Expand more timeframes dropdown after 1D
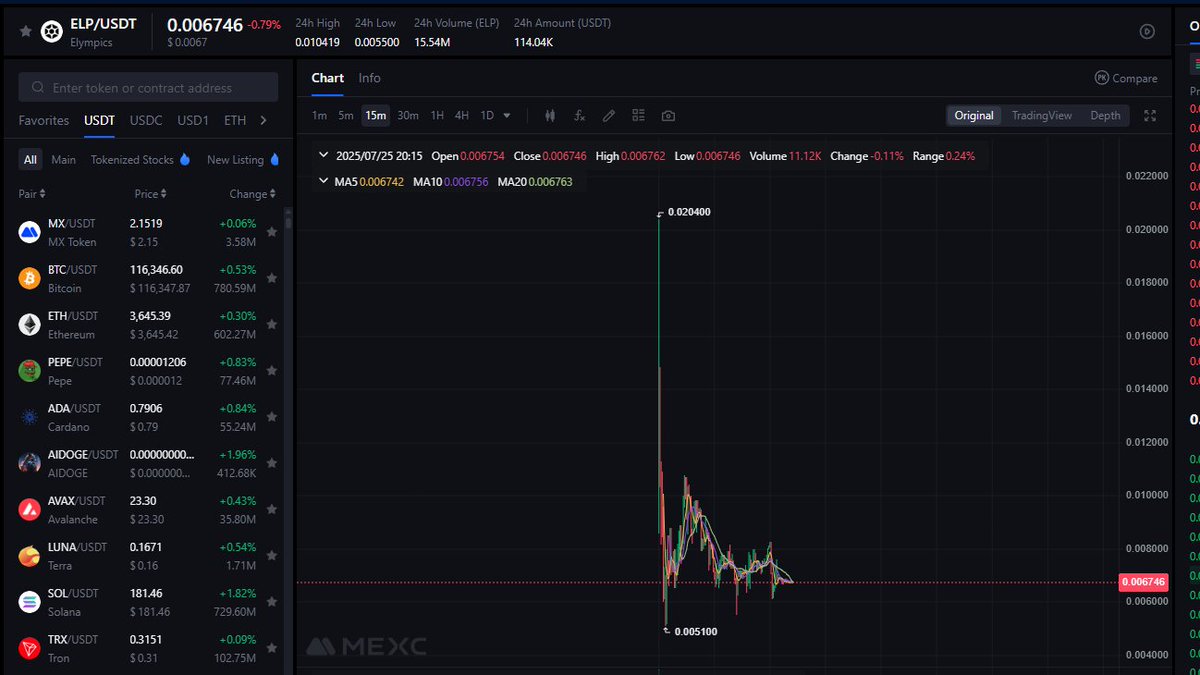Image resolution: width=1200 pixels, height=675 pixels. click(507, 116)
